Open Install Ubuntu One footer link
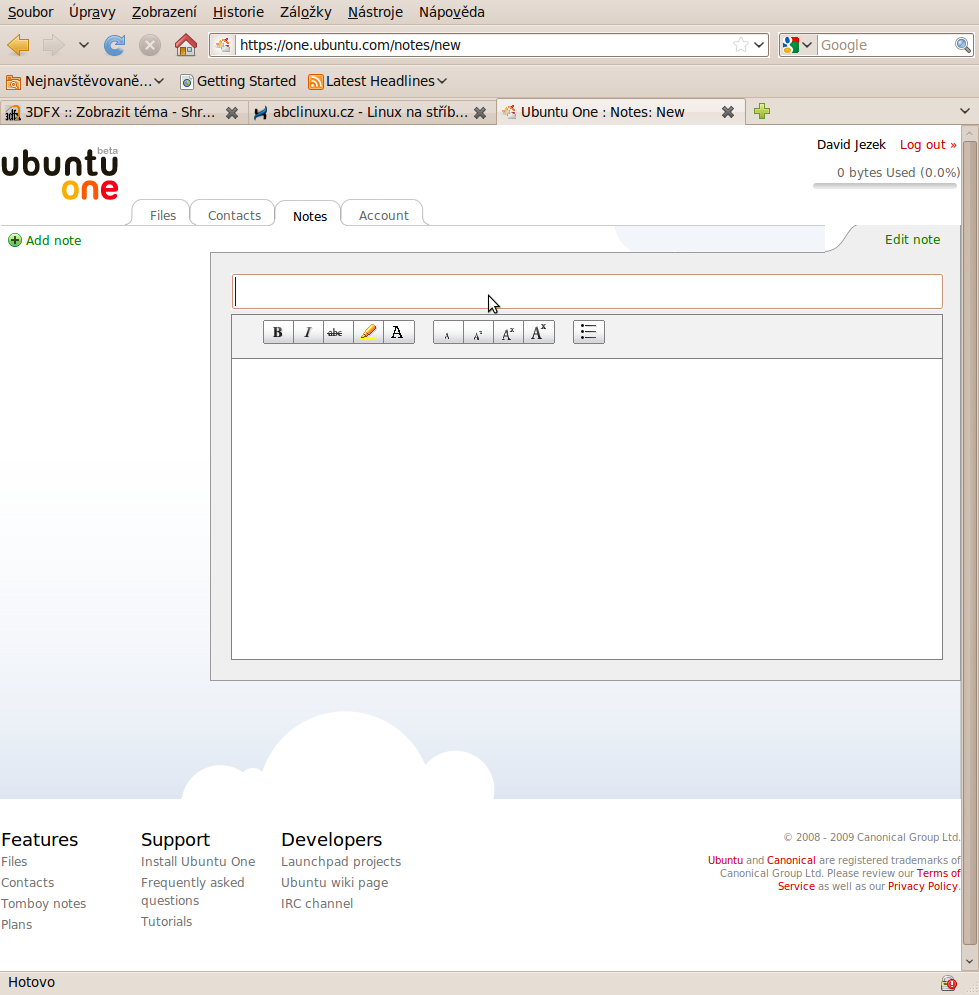Viewport: 979px width, 995px height. (198, 862)
